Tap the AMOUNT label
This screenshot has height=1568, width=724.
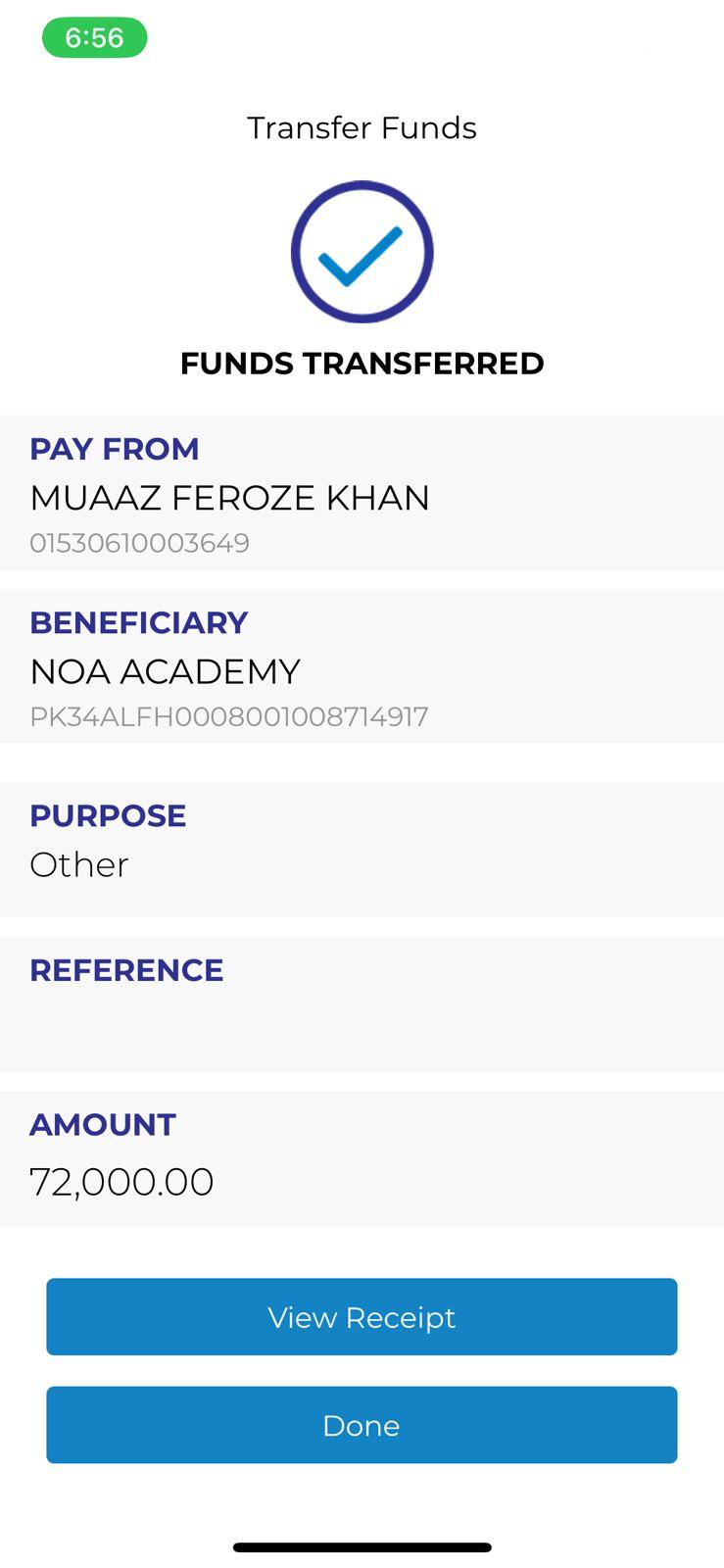coord(103,1124)
